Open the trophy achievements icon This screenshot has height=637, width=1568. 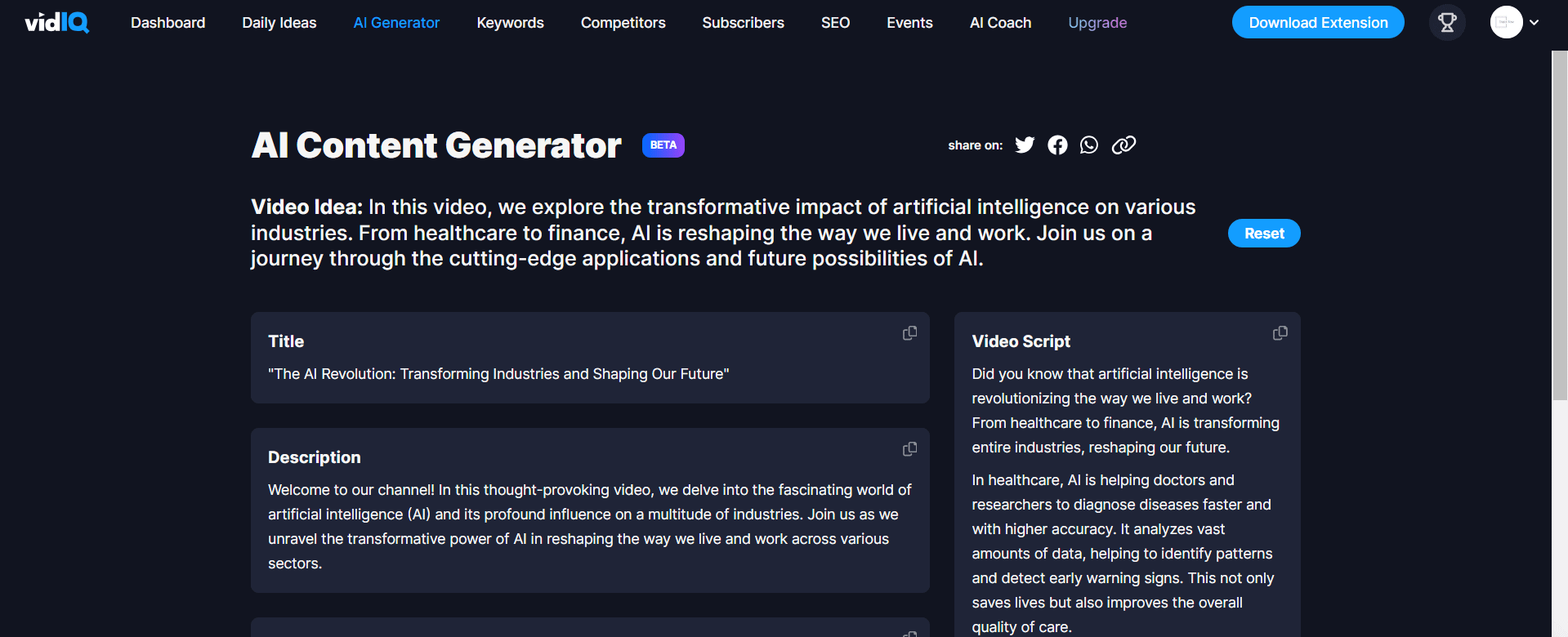click(1447, 22)
